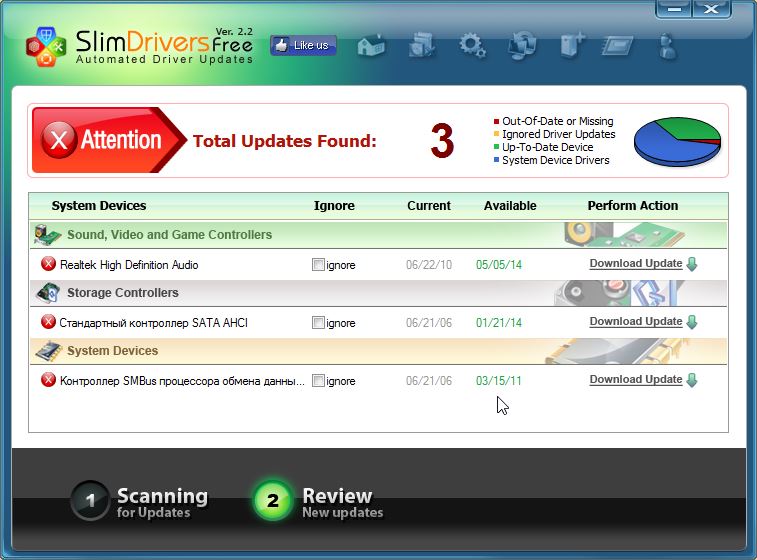
Task: Select the Scanning for Updates step 1
Action: pos(140,501)
